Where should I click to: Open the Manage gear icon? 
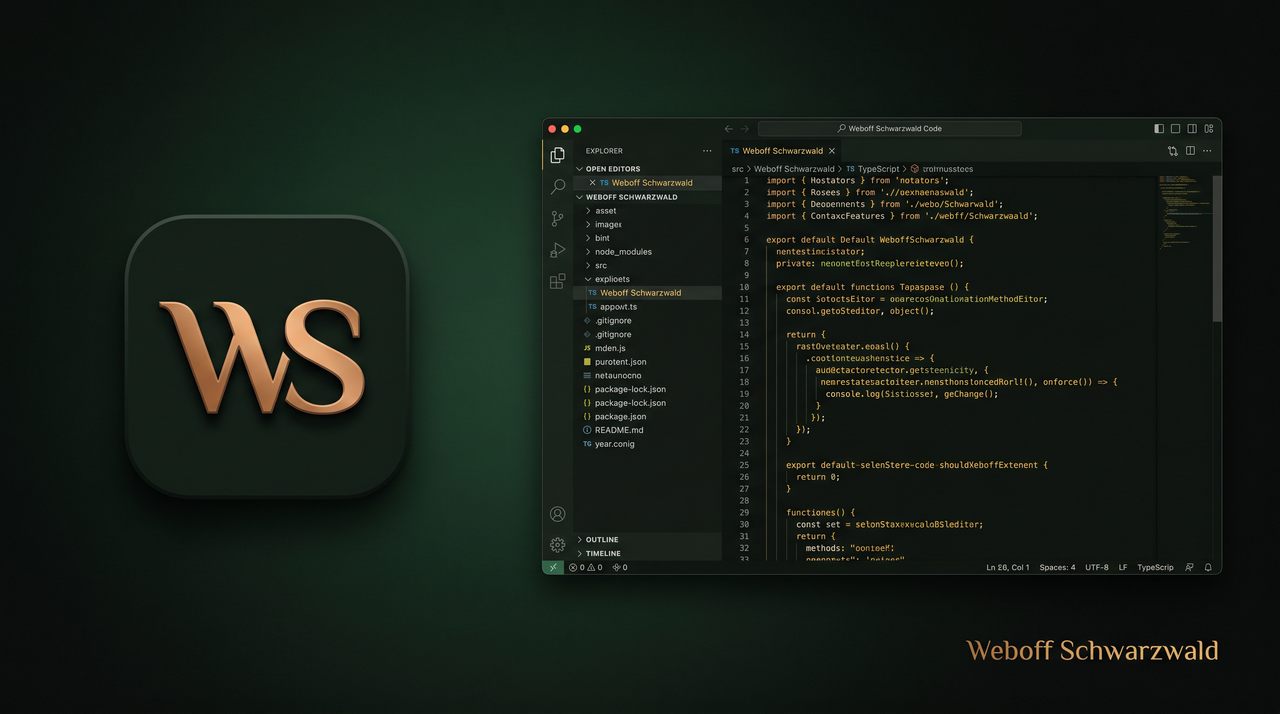click(558, 545)
